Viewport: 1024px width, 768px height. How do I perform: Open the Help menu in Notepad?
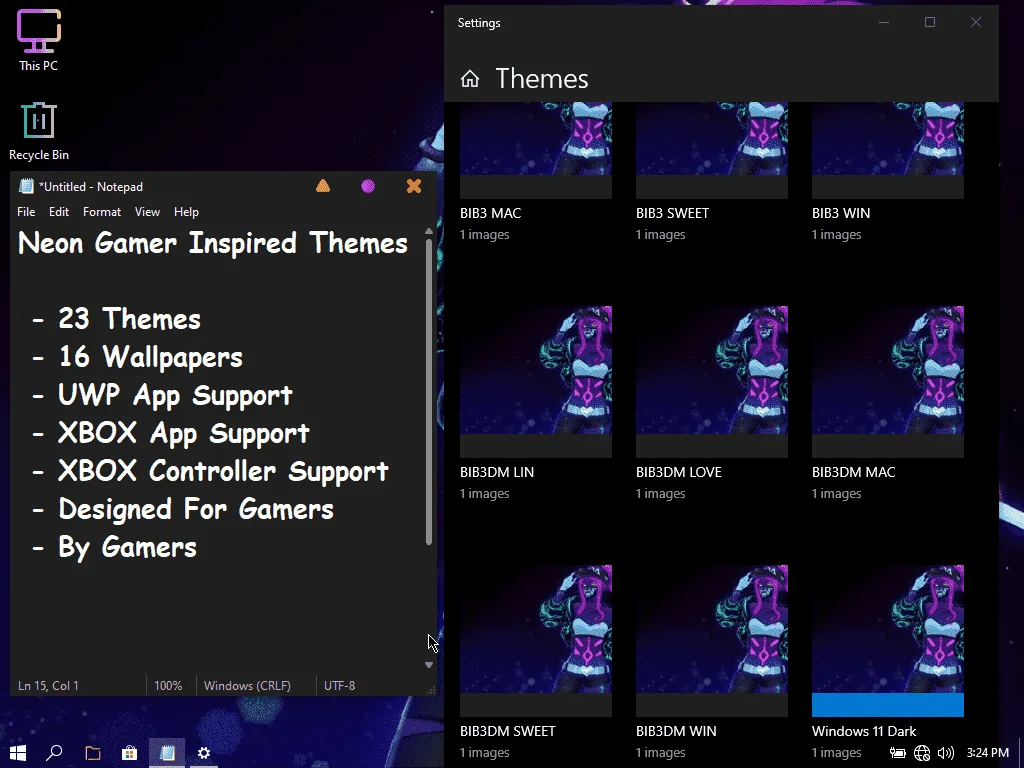click(x=186, y=212)
